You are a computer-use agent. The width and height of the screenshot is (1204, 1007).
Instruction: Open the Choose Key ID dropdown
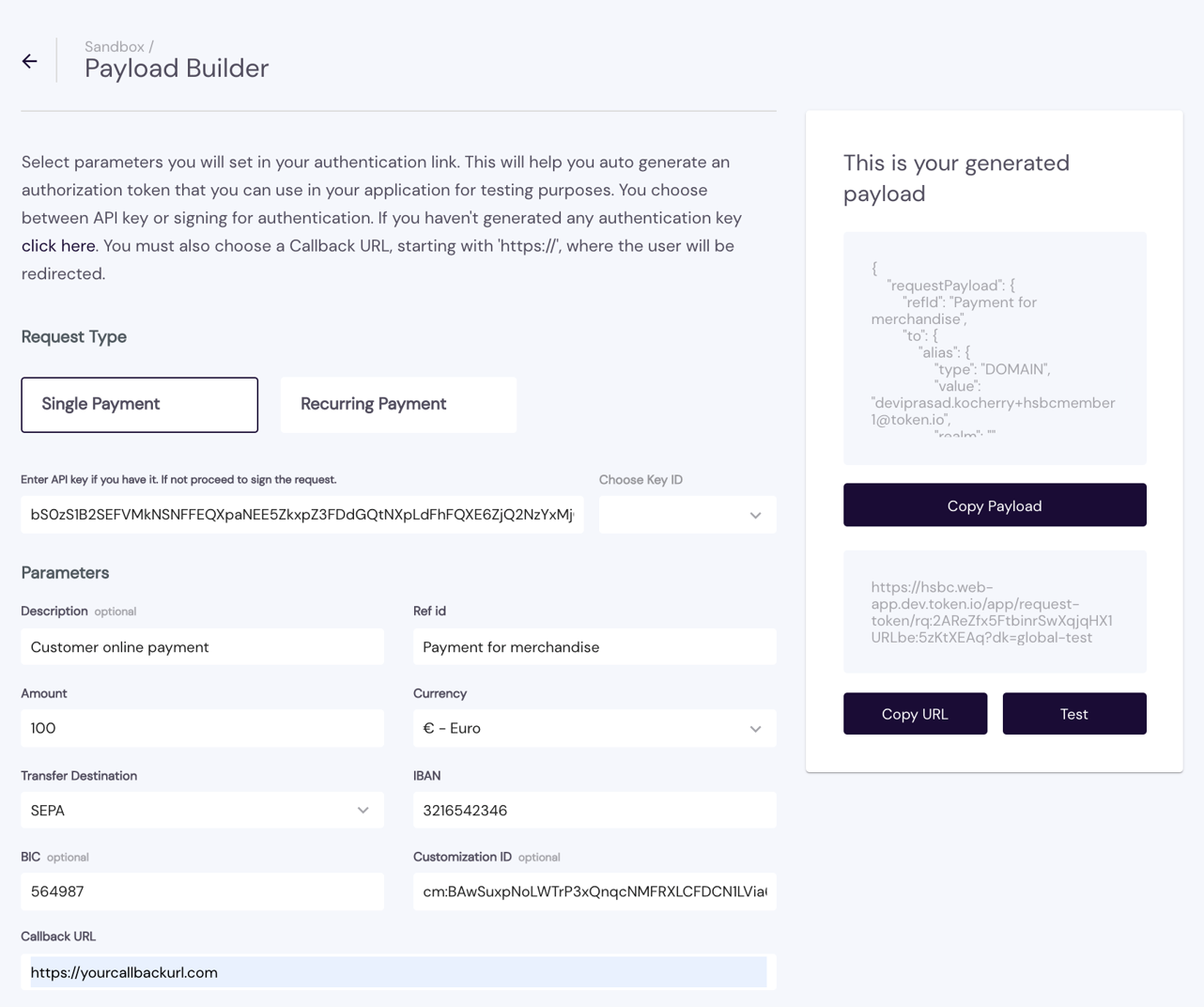[x=687, y=515]
